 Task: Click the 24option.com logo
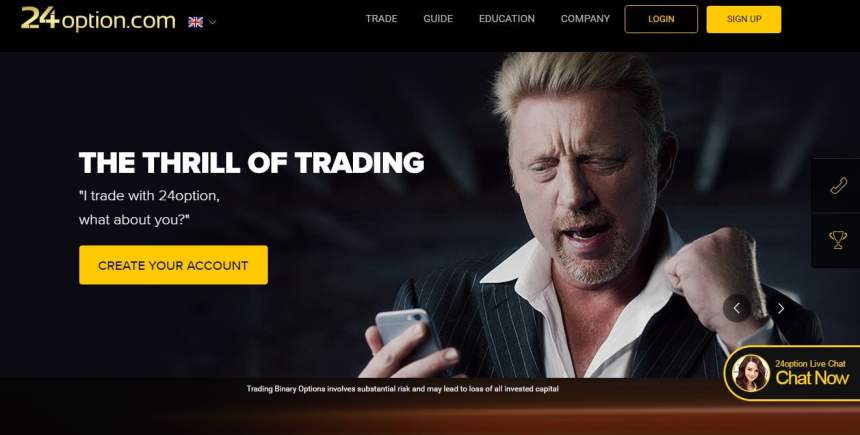[x=98, y=20]
